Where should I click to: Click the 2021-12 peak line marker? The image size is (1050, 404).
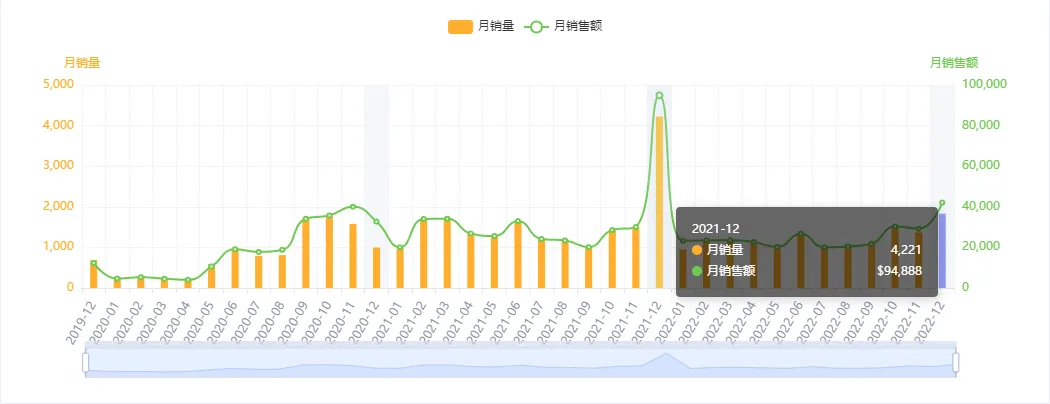tap(659, 95)
